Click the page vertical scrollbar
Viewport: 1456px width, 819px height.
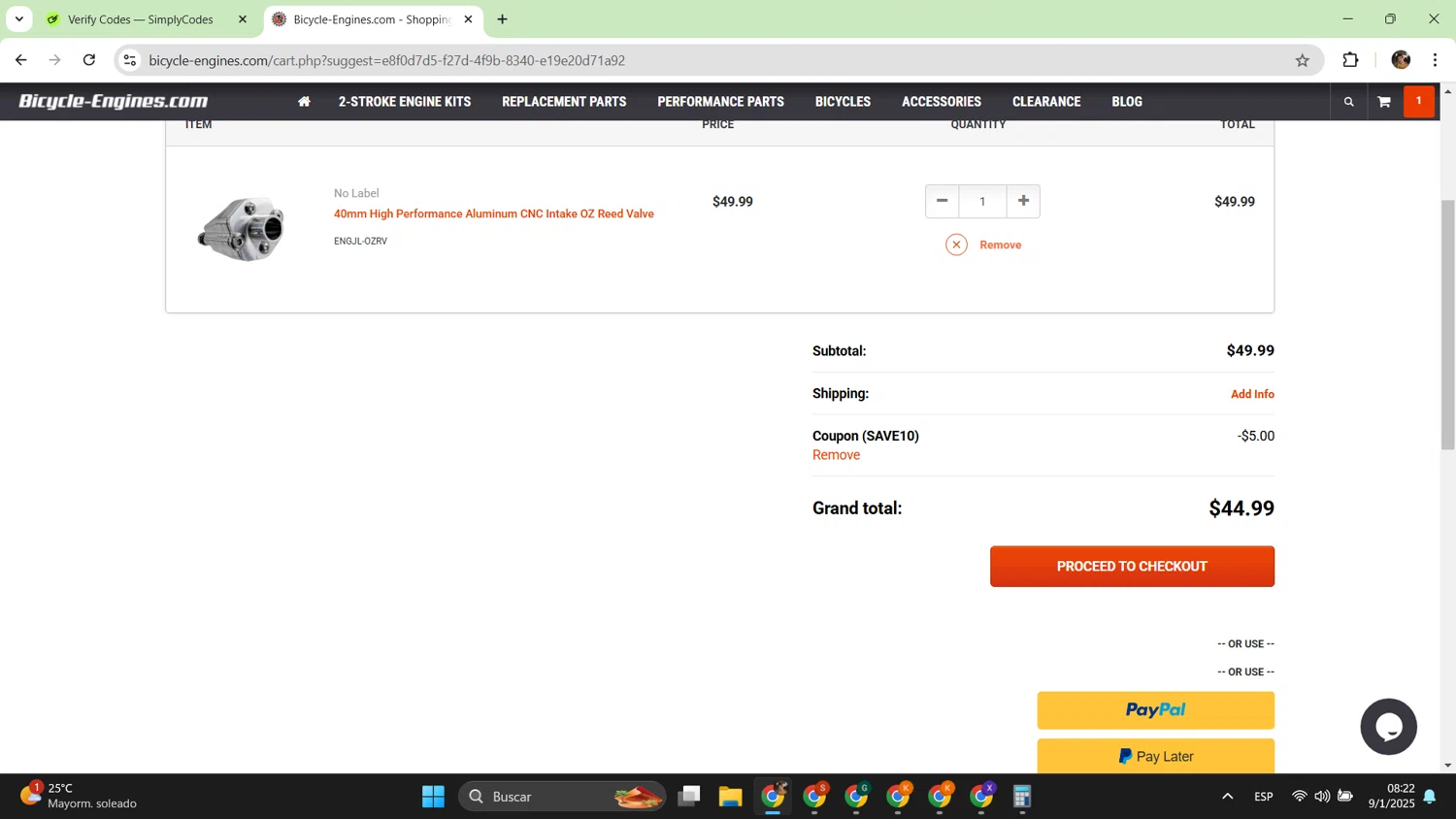[1447, 325]
